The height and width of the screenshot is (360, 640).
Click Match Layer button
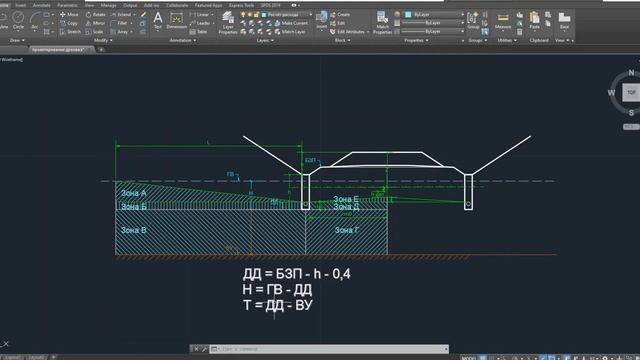[x=290, y=31]
